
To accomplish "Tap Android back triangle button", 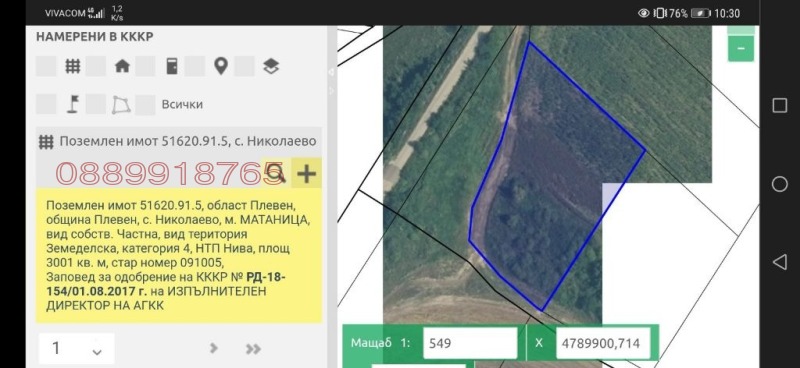I will [780, 262].
